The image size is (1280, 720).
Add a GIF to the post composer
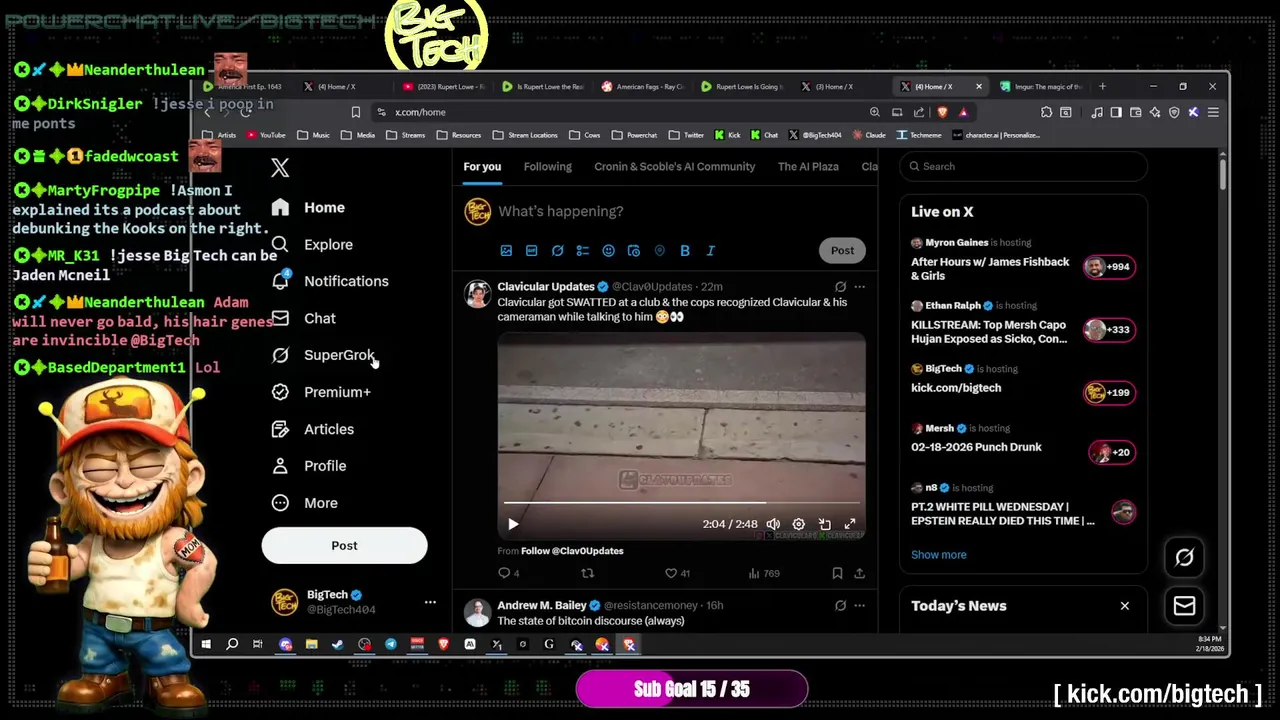click(x=531, y=250)
